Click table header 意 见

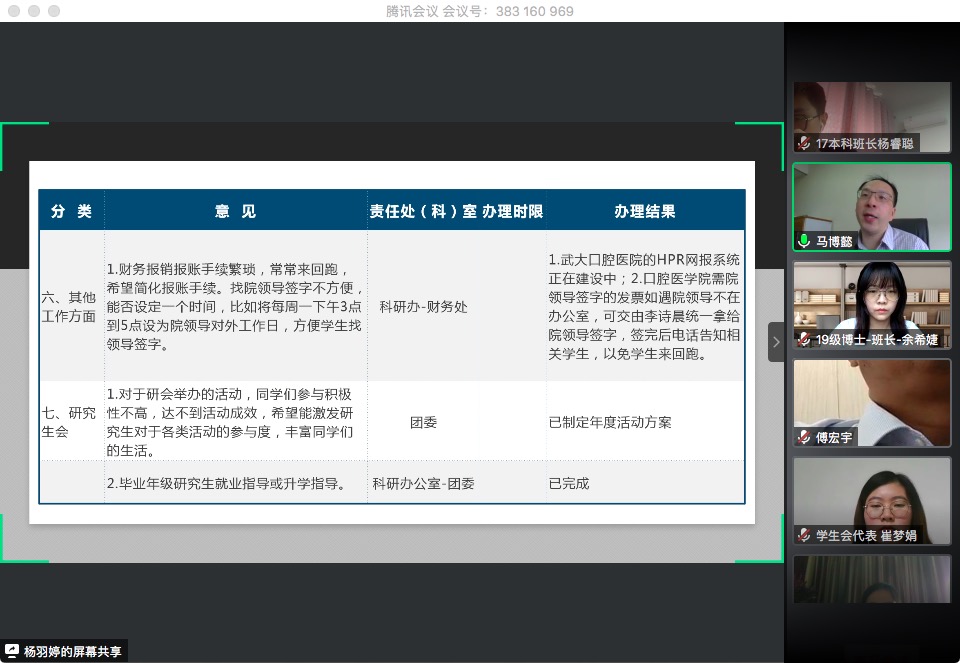point(235,211)
